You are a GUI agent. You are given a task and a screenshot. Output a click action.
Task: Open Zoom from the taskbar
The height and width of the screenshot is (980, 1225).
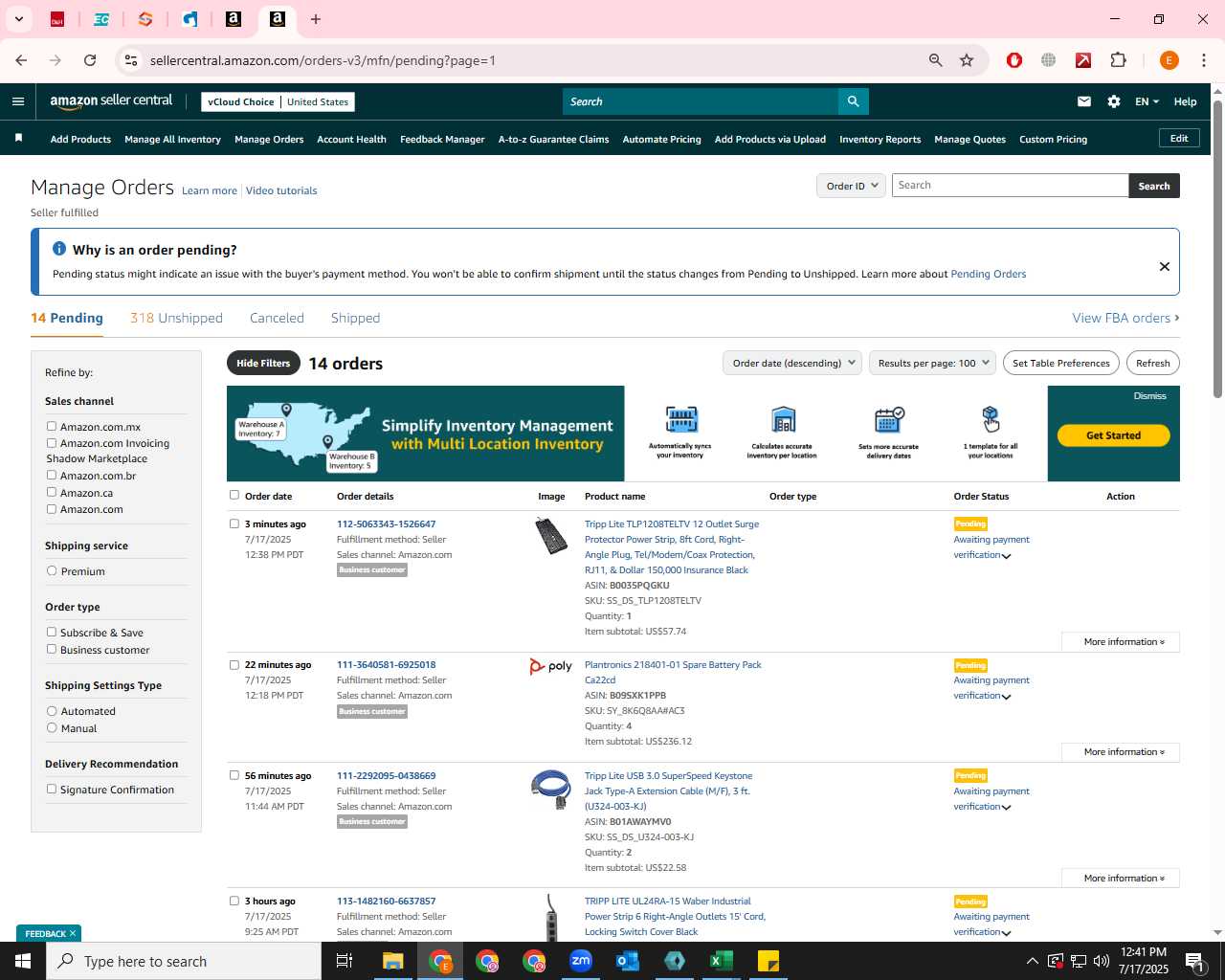click(x=581, y=961)
